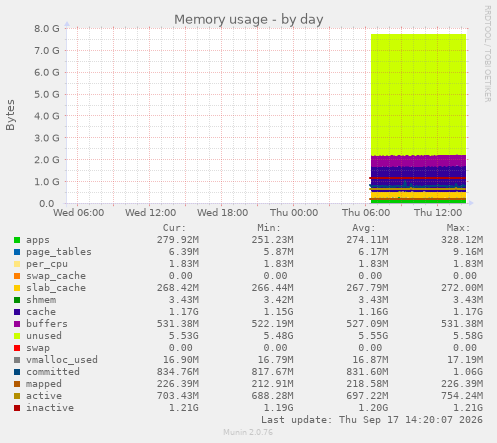
Task: Click the 'Bytes' y-axis label
Action: pyautogui.click(x=10, y=115)
